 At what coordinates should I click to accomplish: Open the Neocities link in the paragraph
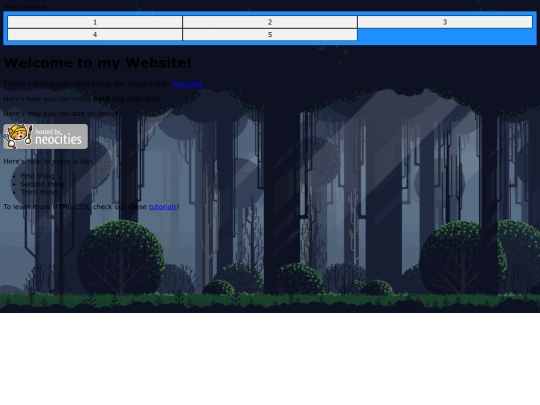click(188, 84)
